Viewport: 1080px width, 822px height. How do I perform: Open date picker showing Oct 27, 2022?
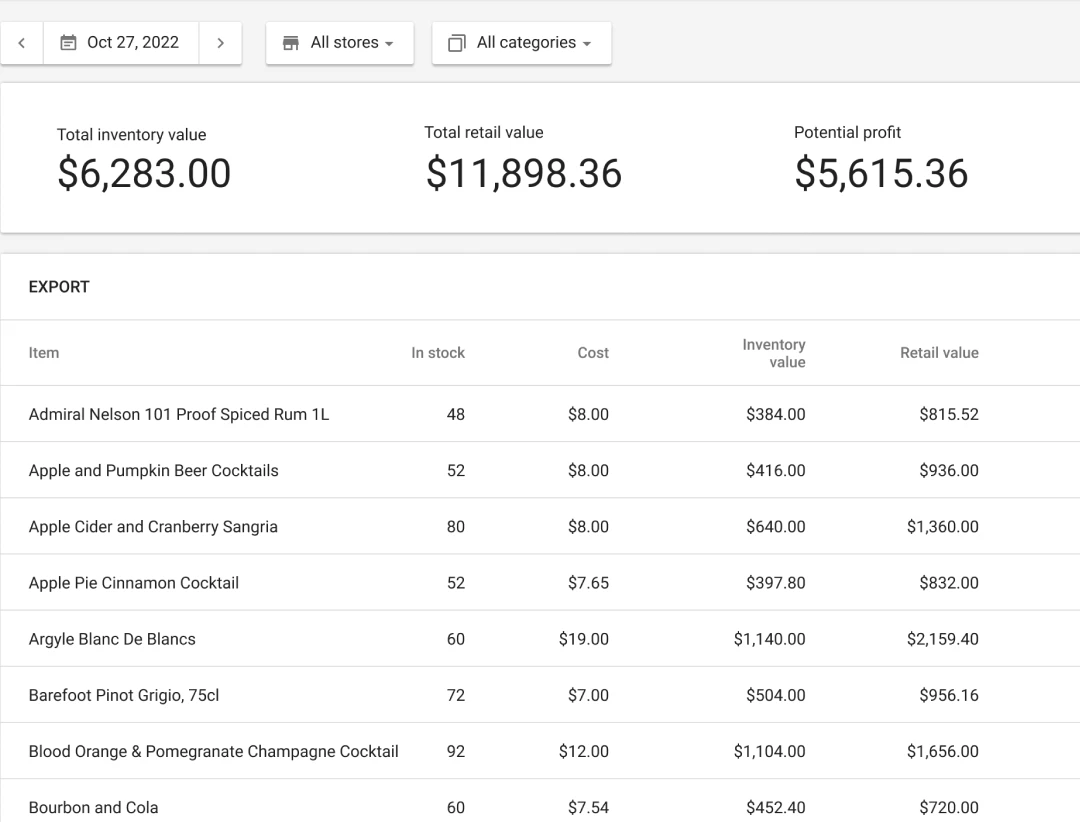pyautogui.click(x=132, y=43)
